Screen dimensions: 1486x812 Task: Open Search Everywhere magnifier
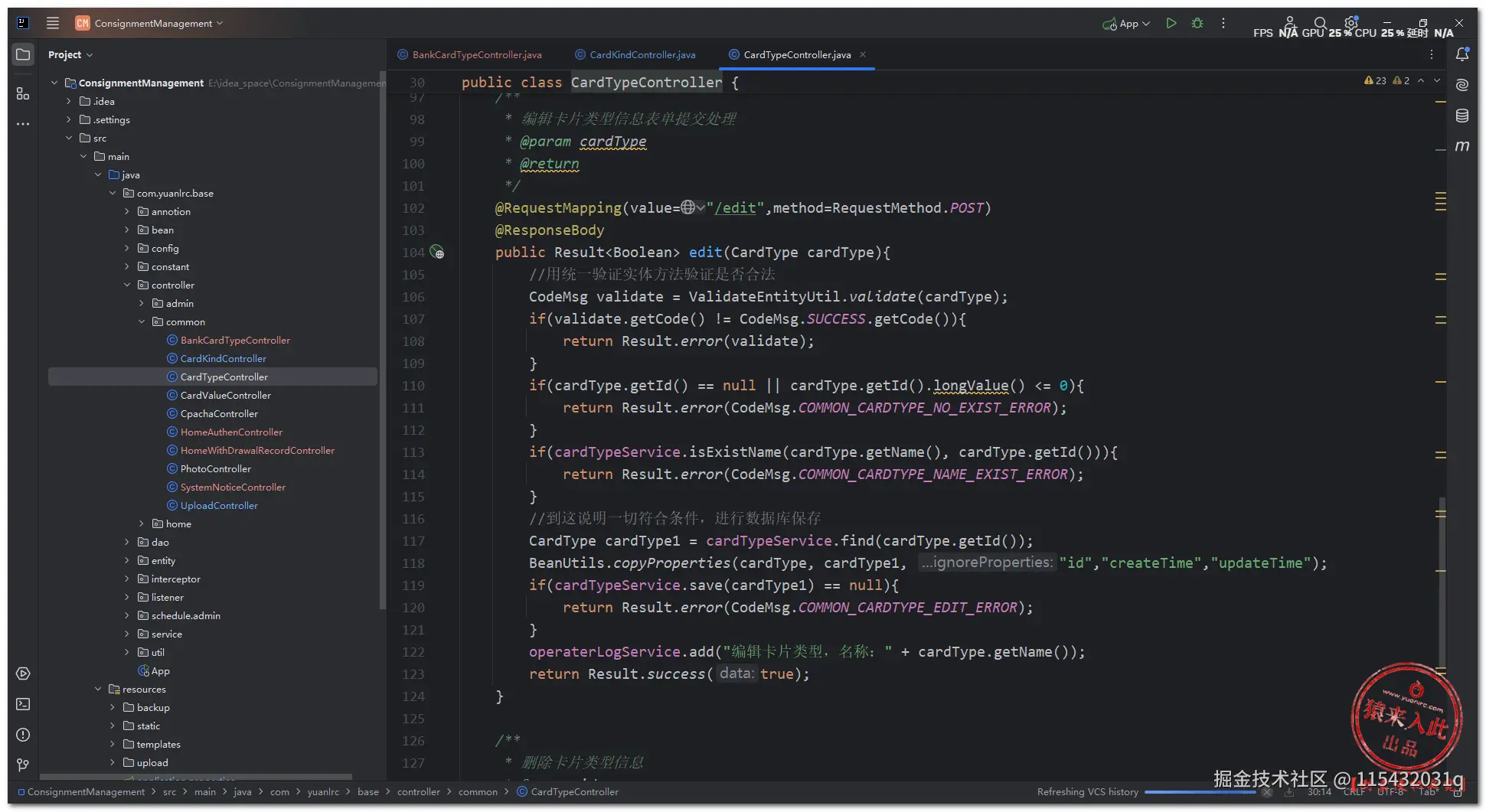tap(1321, 24)
